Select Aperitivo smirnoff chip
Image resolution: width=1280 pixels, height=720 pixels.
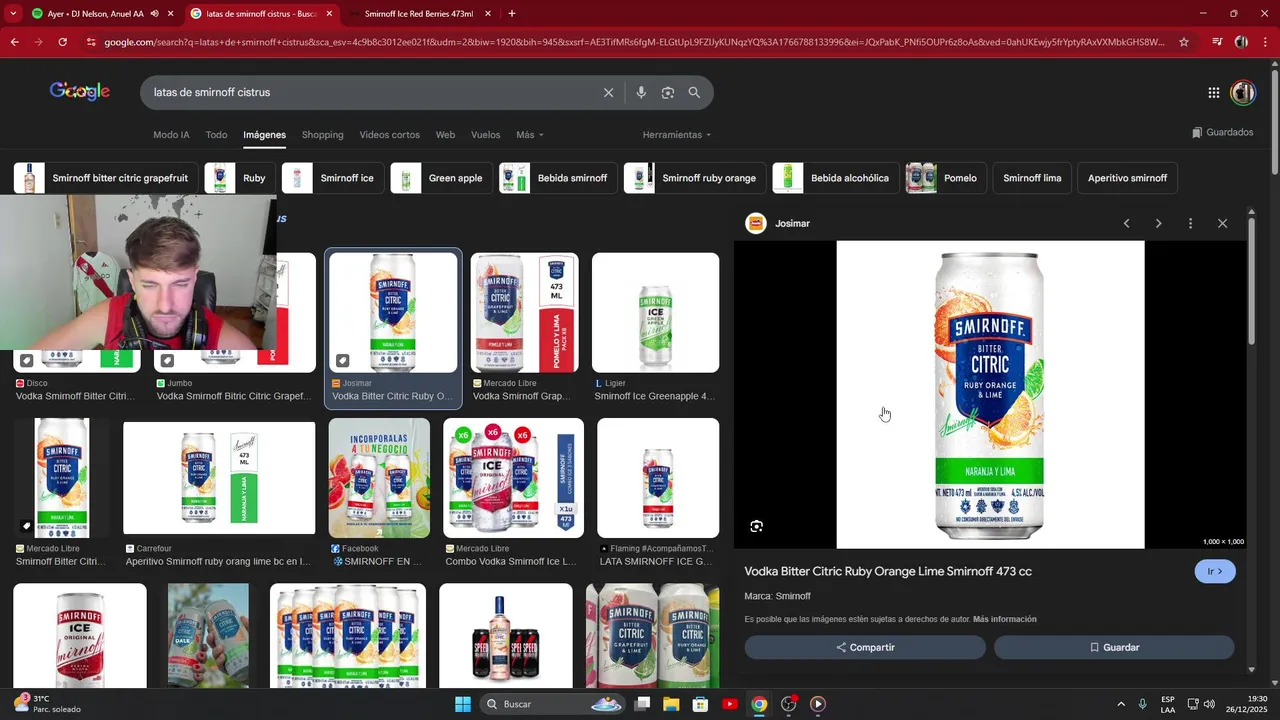click(1127, 178)
